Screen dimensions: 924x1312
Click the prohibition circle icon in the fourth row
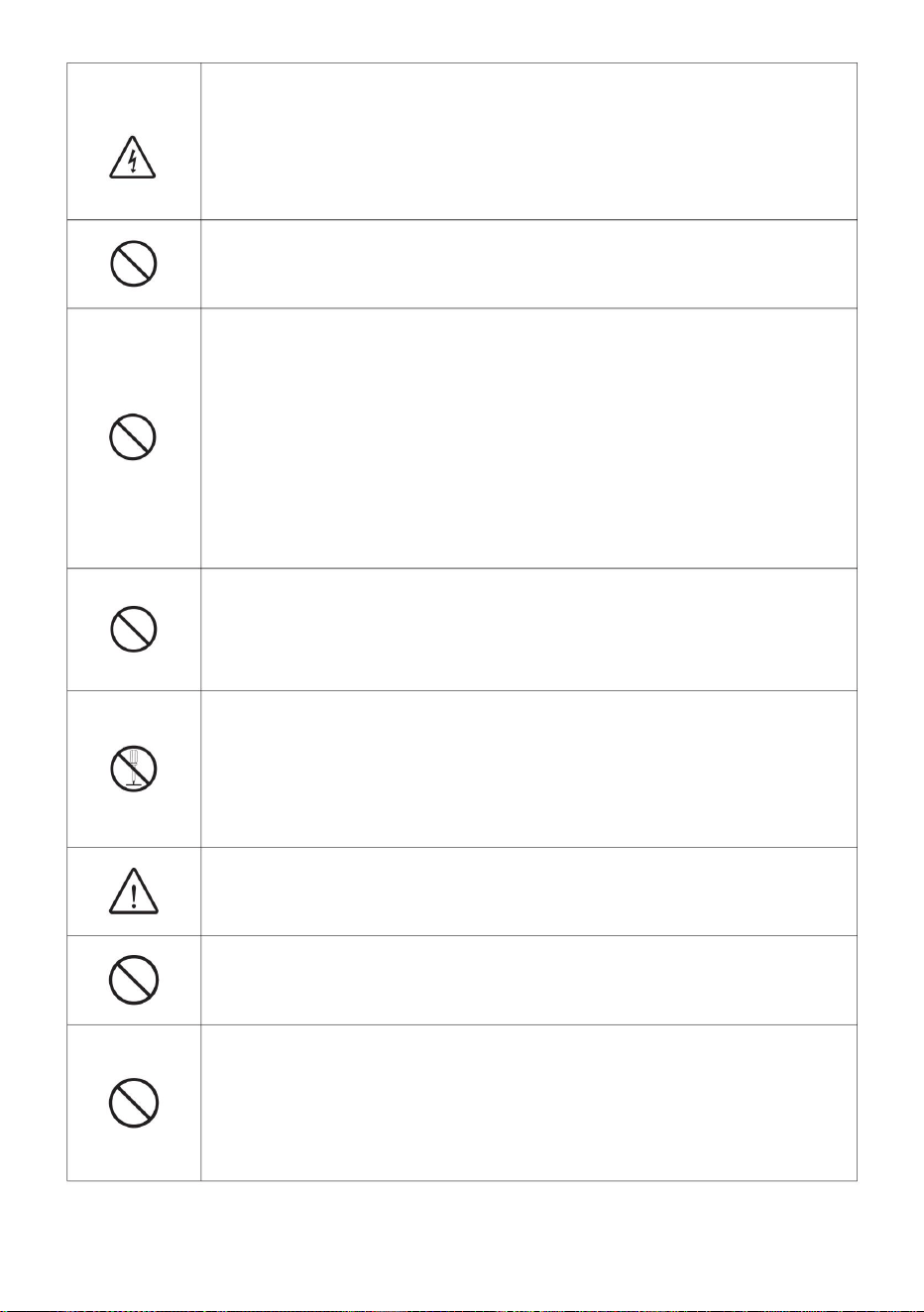pos(133,629)
